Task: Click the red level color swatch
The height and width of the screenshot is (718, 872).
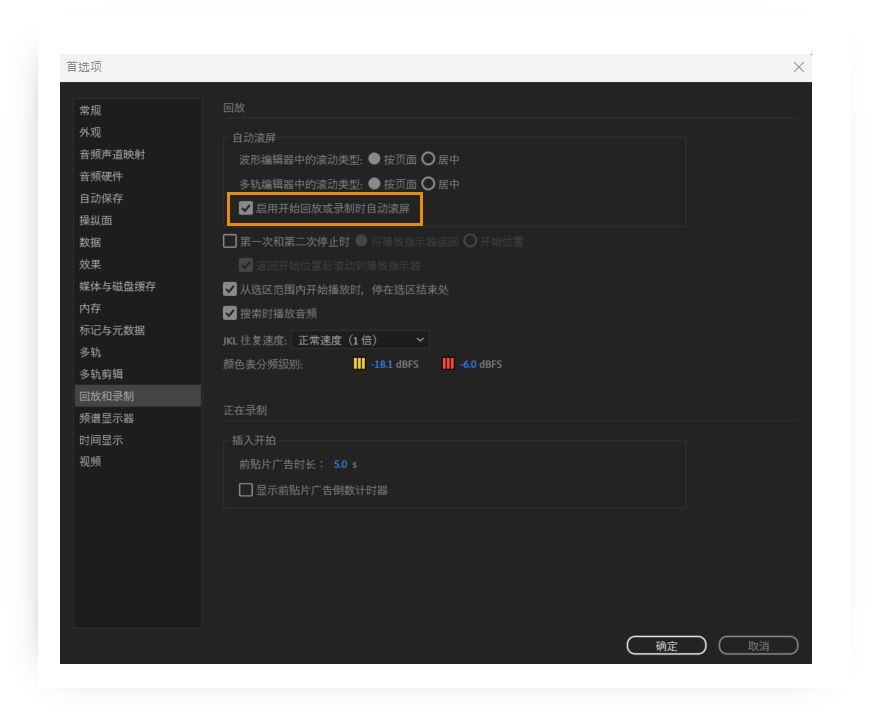Action: pos(448,364)
